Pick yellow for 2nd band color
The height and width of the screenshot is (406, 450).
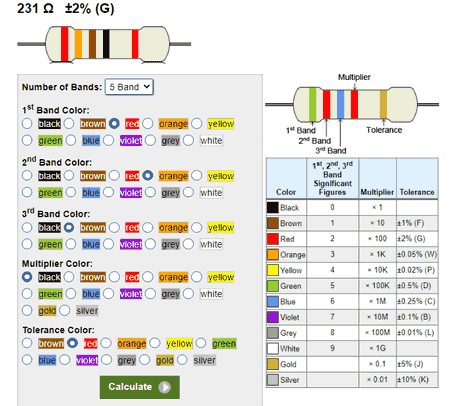click(x=197, y=176)
